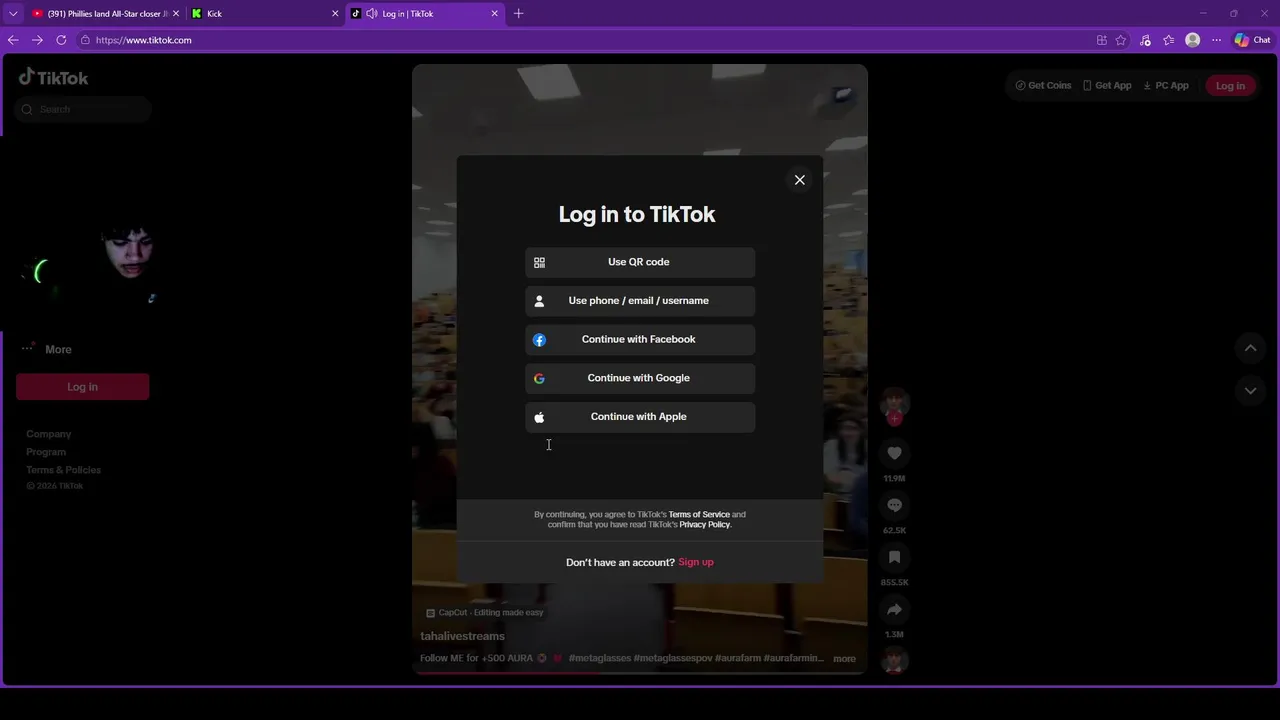Click the person icon for phone/email
Viewport: 1280px width, 720px height.
point(539,301)
